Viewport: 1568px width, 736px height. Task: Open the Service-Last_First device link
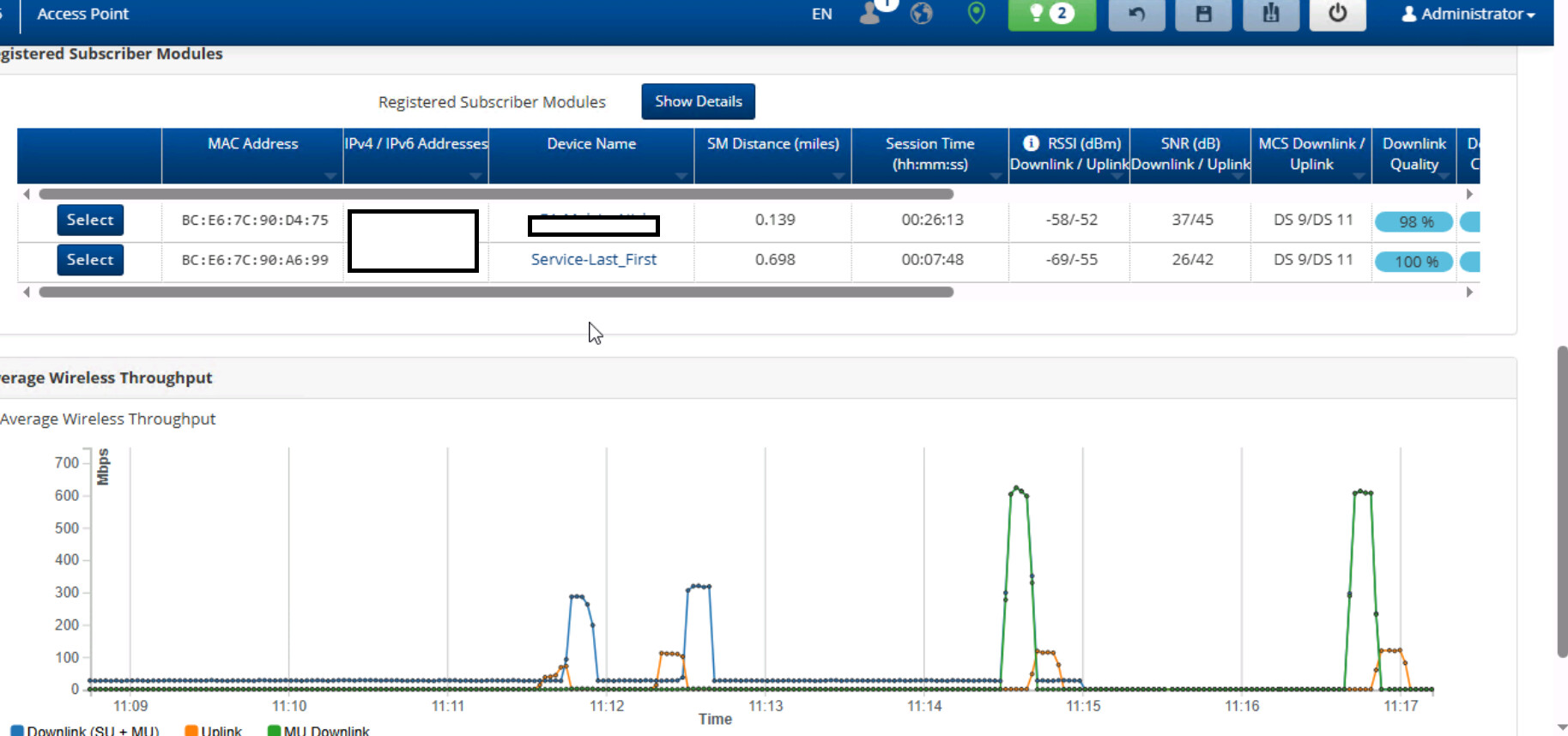point(593,259)
